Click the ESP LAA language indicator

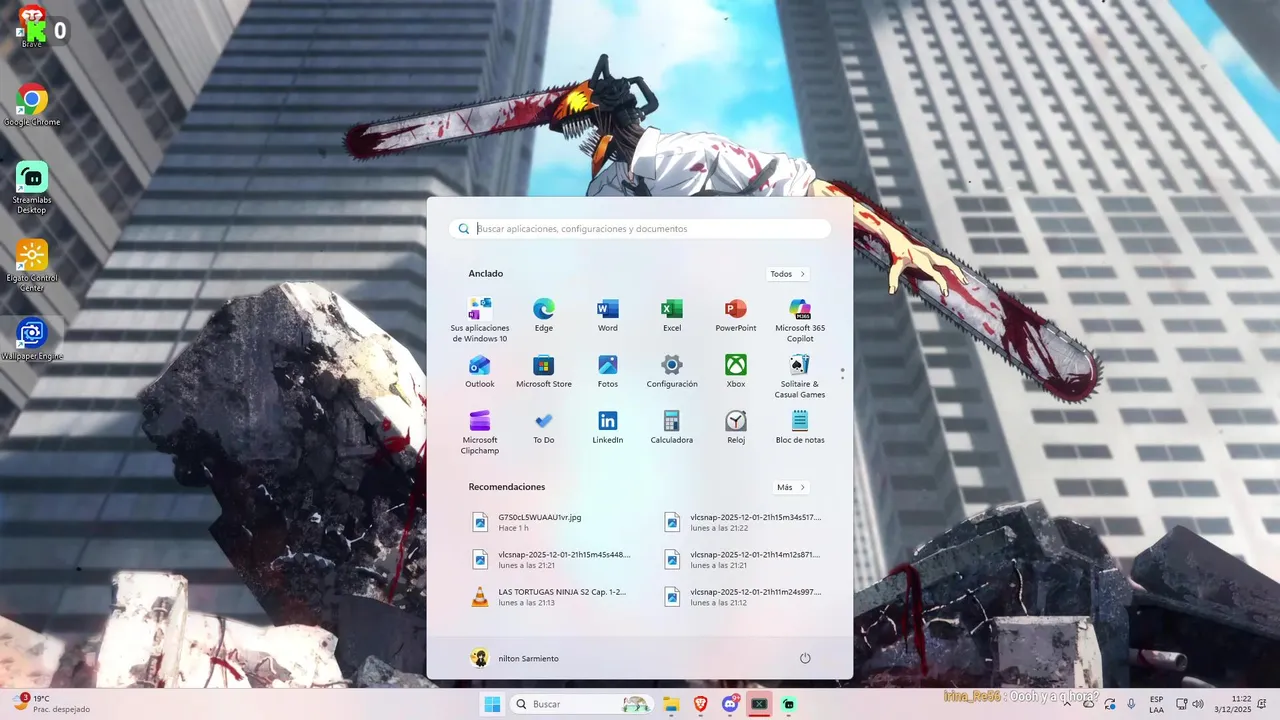tap(1156, 704)
